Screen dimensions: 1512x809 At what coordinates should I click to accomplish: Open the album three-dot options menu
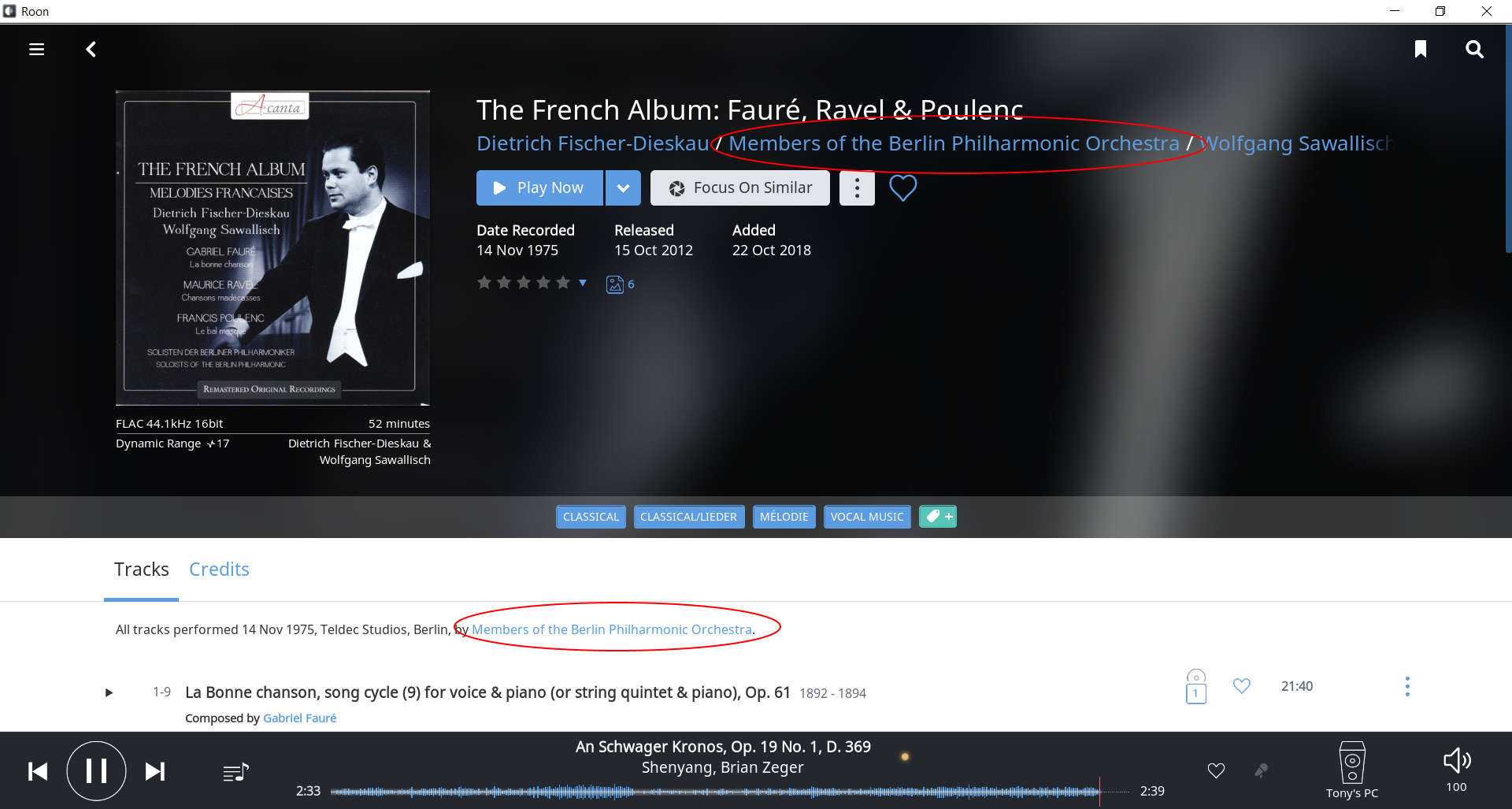857,188
